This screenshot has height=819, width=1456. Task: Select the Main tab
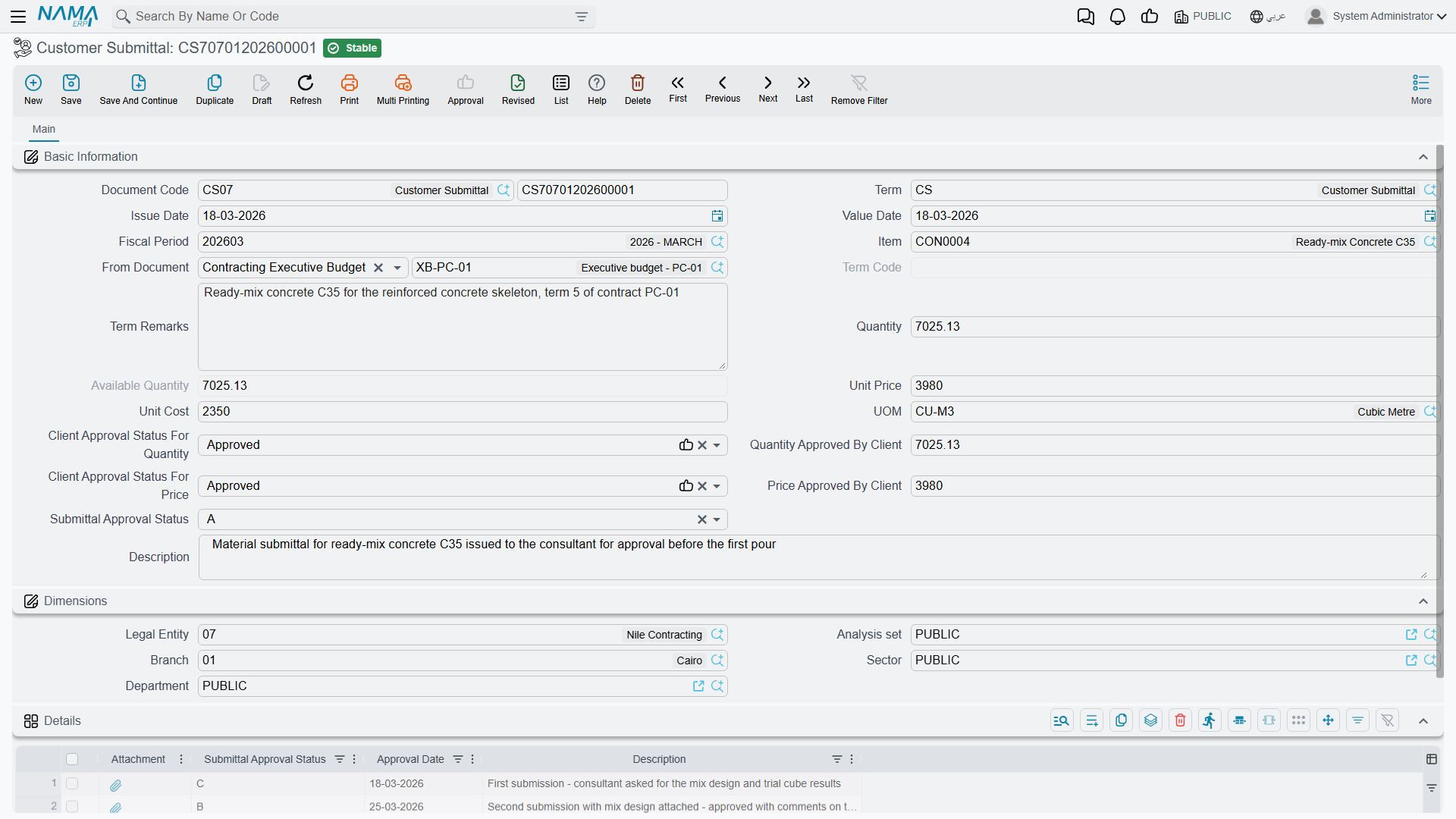[43, 129]
